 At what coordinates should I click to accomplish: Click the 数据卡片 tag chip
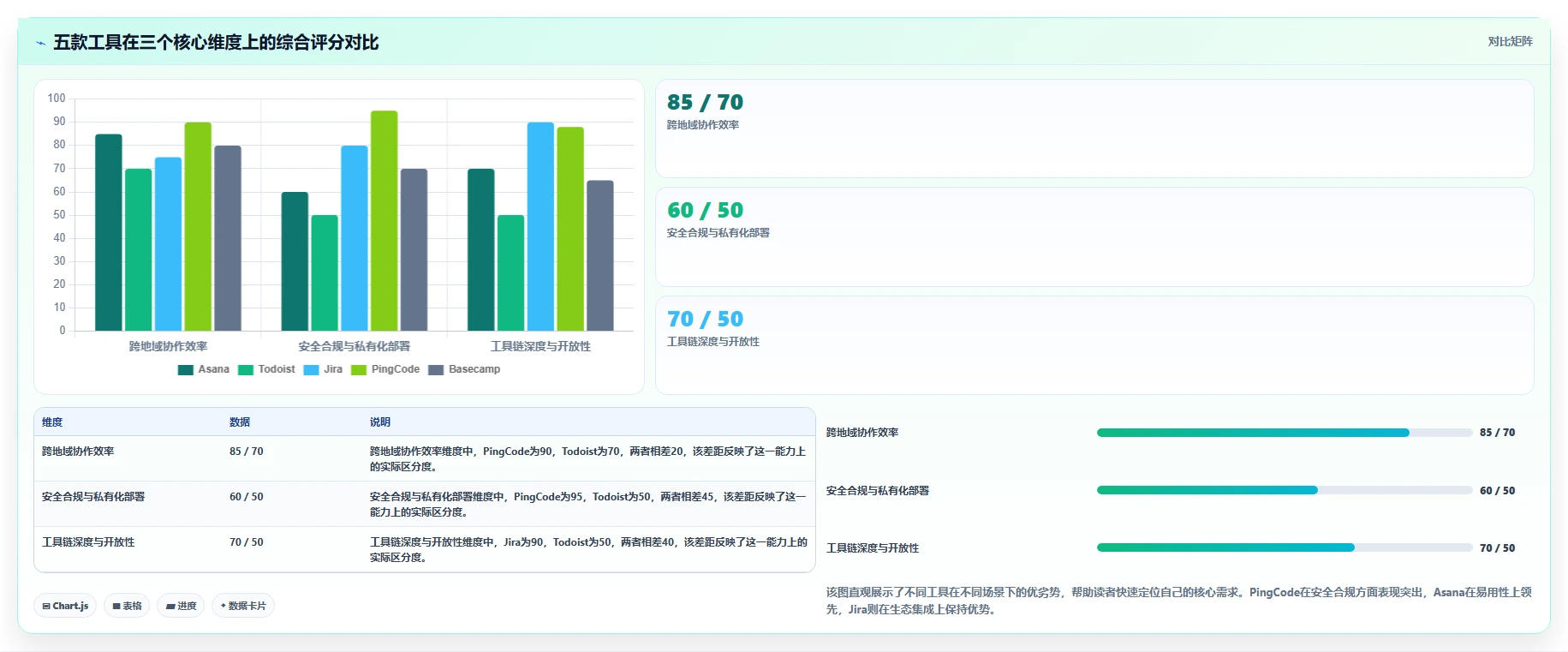coord(243,606)
